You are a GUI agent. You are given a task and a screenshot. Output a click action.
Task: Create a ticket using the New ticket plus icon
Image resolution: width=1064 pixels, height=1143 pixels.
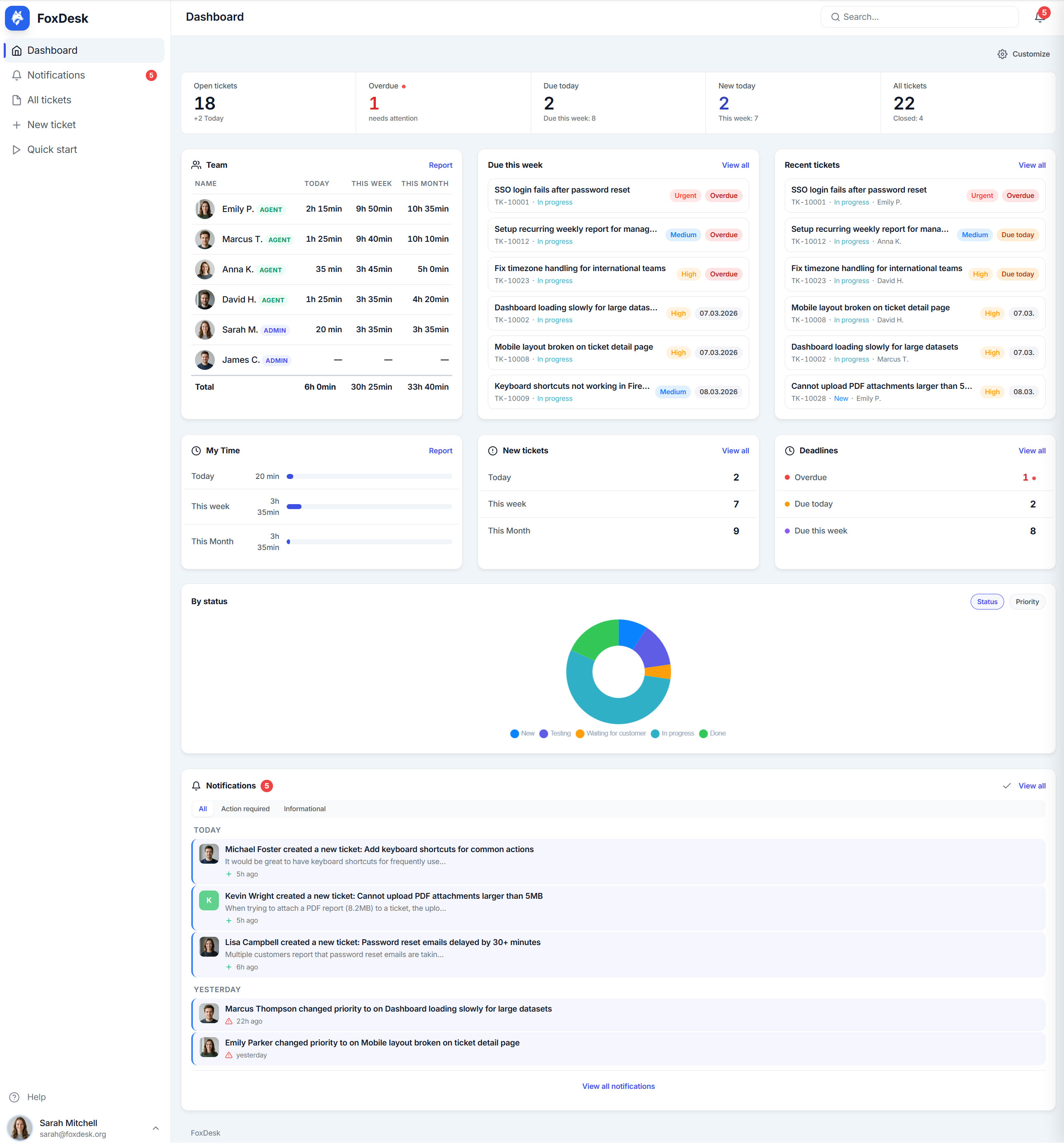(17, 125)
